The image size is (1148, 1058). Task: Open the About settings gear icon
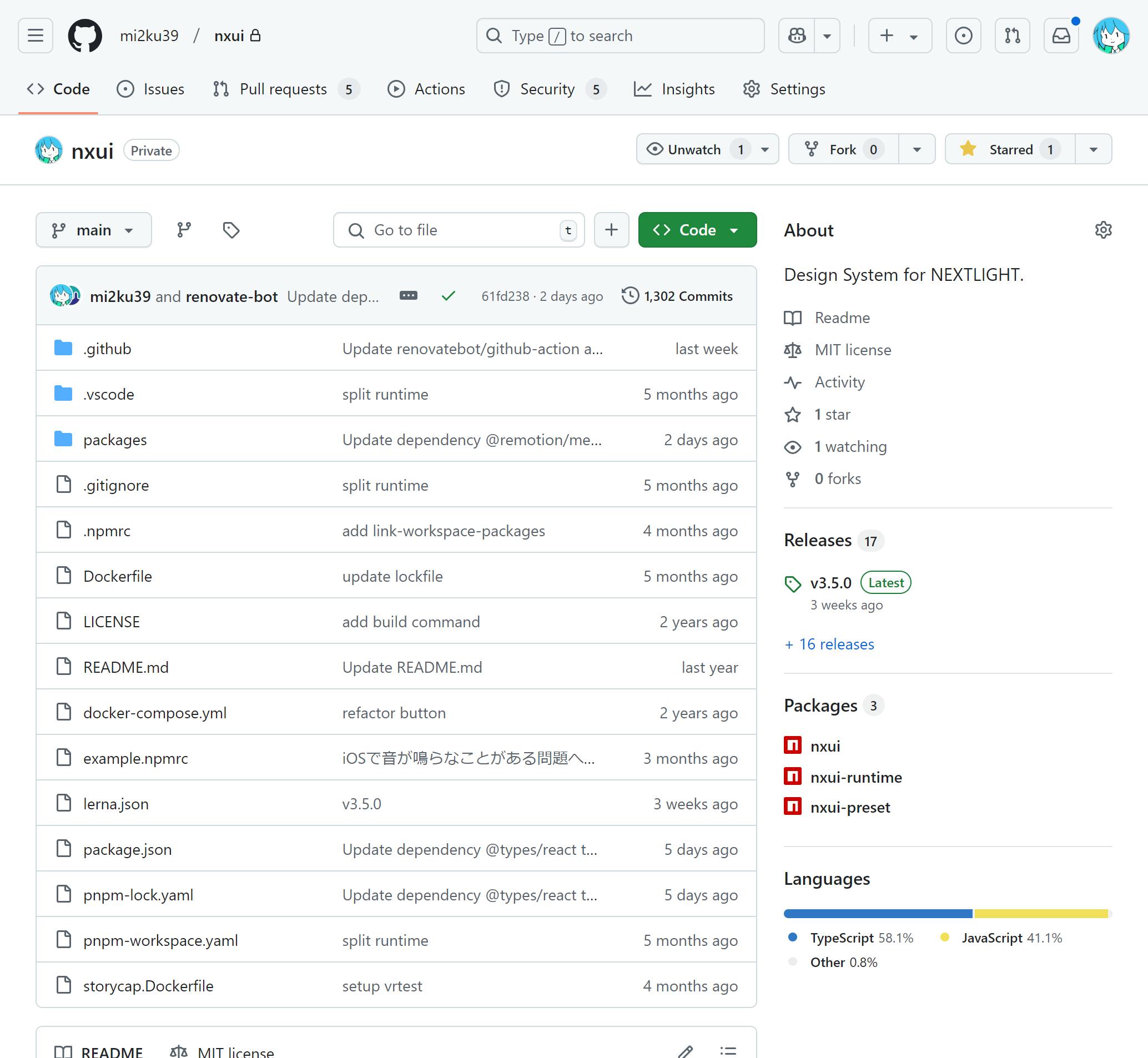1104,230
